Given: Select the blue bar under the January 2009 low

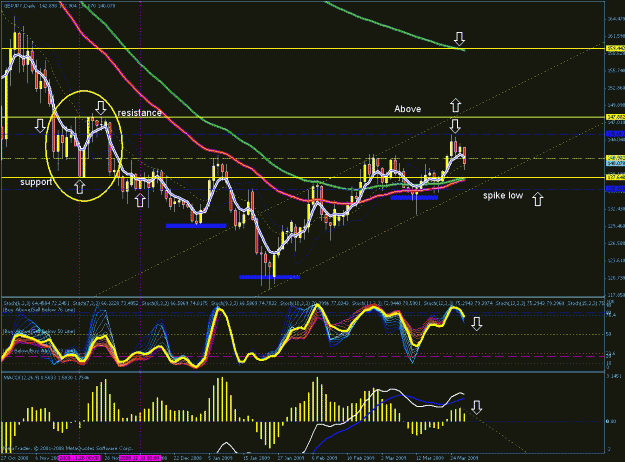Looking at the screenshot, I should coord(269,277).
